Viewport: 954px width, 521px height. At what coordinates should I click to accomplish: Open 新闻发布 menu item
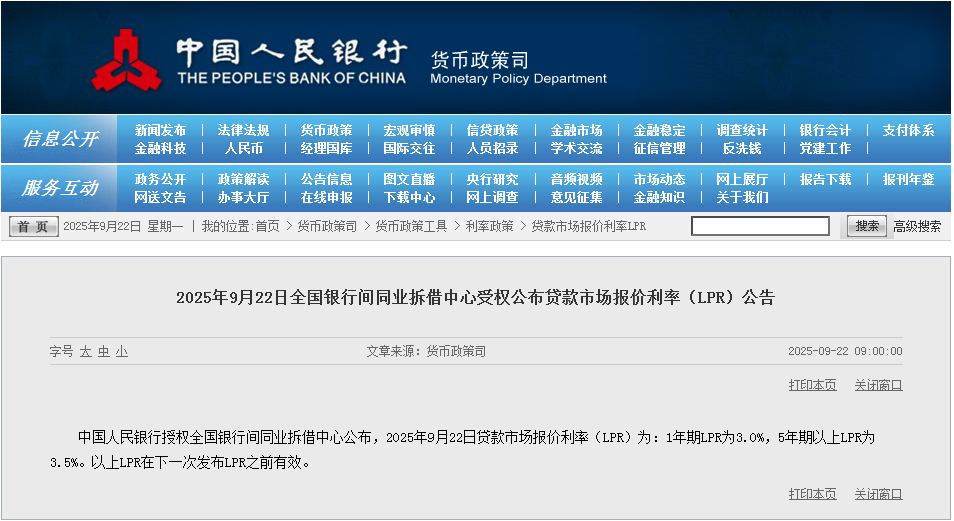pyautogui.click(x=160, y=130)
